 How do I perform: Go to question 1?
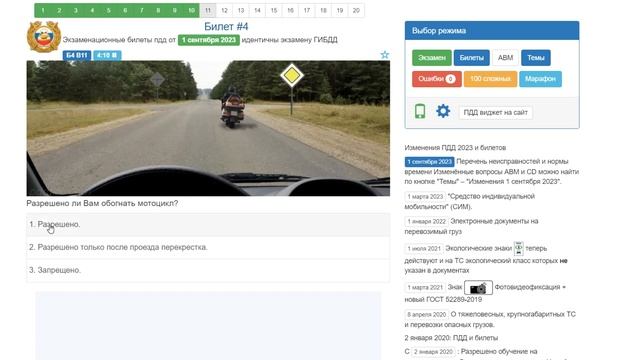pyautogui.click(x=43, y=11)
